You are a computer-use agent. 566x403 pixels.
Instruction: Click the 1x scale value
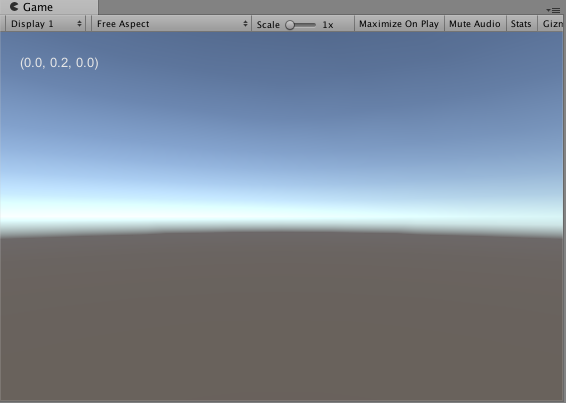pos(328,25)
